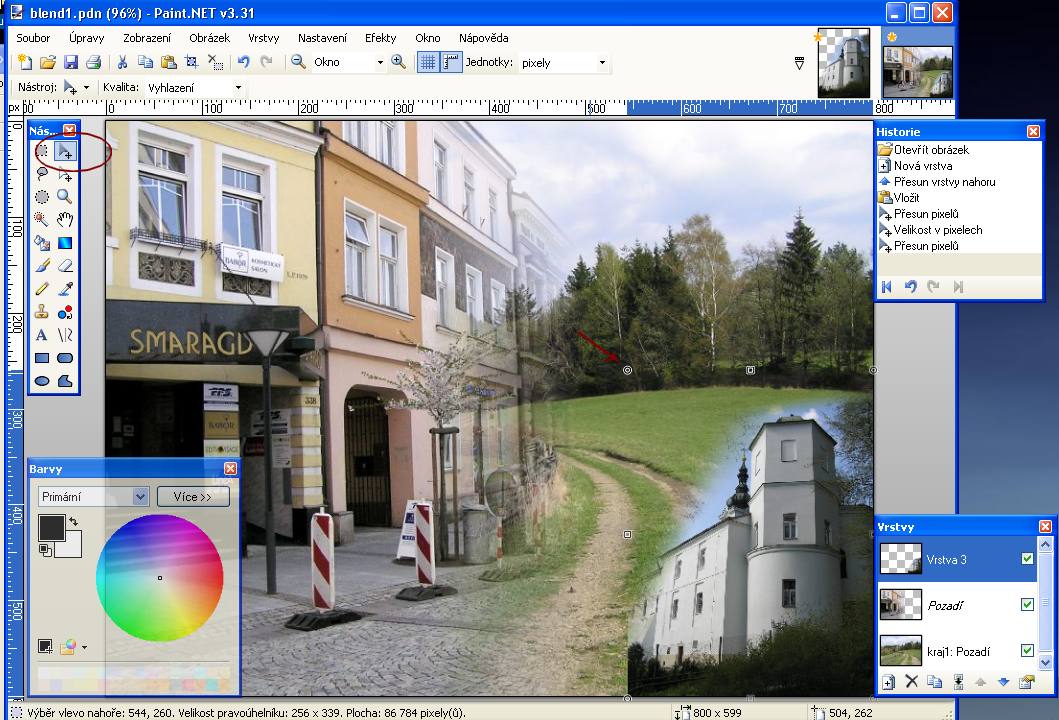Viewport: 1059px width, 720px height.
Task: Open the Efekty menu
Action: click(380, 38)
